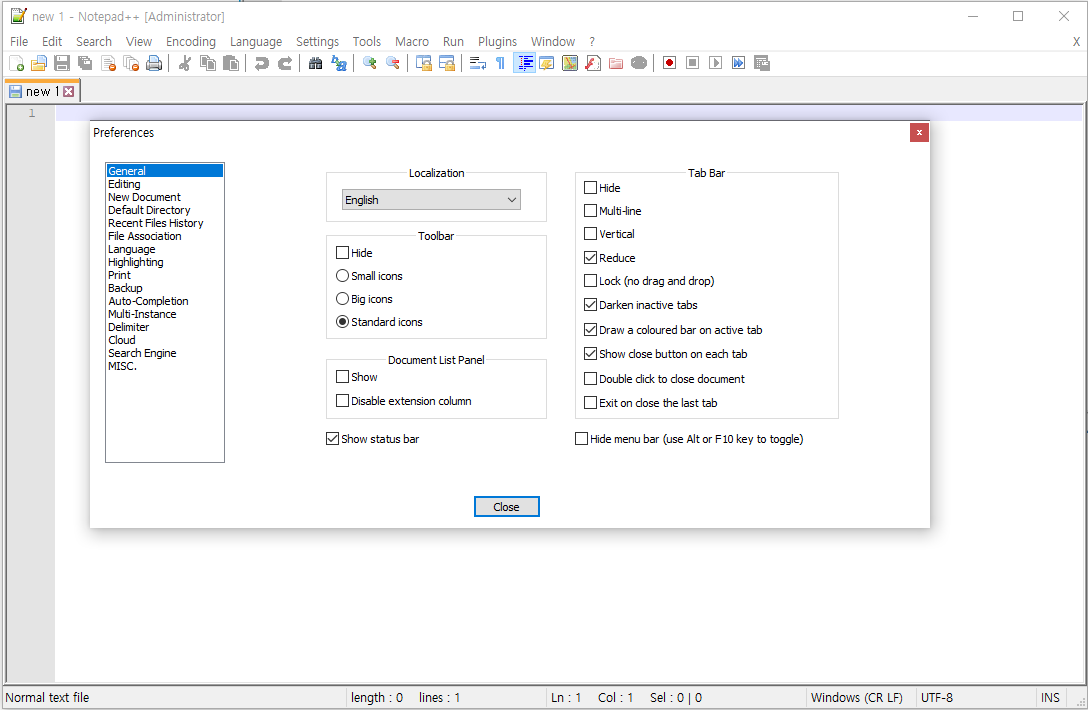1088x710 pixels.
Task: Uncheck the Reduce tab bar option
Action: (590, 257)
